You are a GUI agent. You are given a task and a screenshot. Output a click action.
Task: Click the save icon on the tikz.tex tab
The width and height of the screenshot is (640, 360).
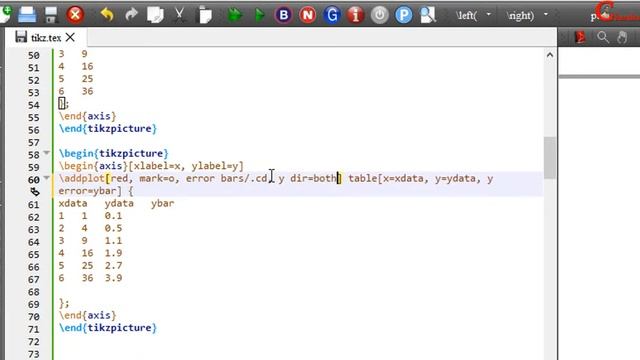click(x=21, y=37)
